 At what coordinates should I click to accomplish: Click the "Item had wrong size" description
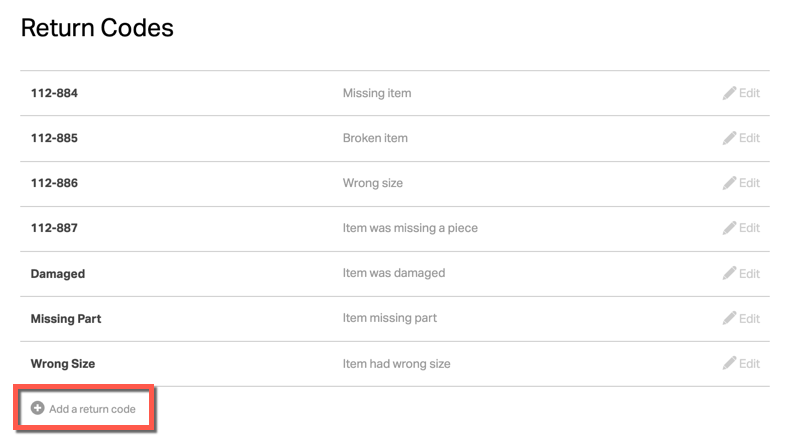pyautogui.click(x=396, y=363)
